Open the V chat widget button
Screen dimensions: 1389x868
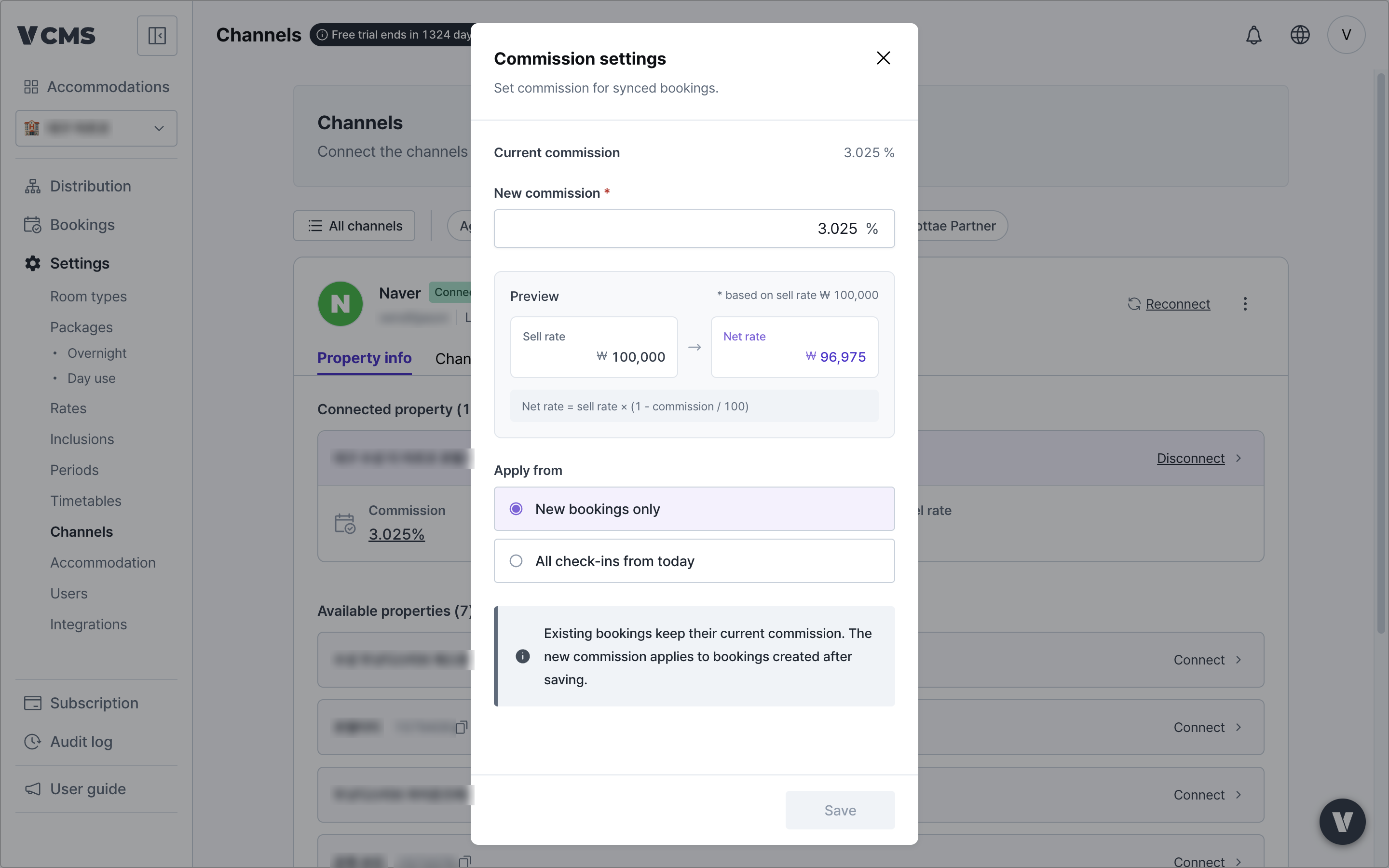coord(1342,822)
